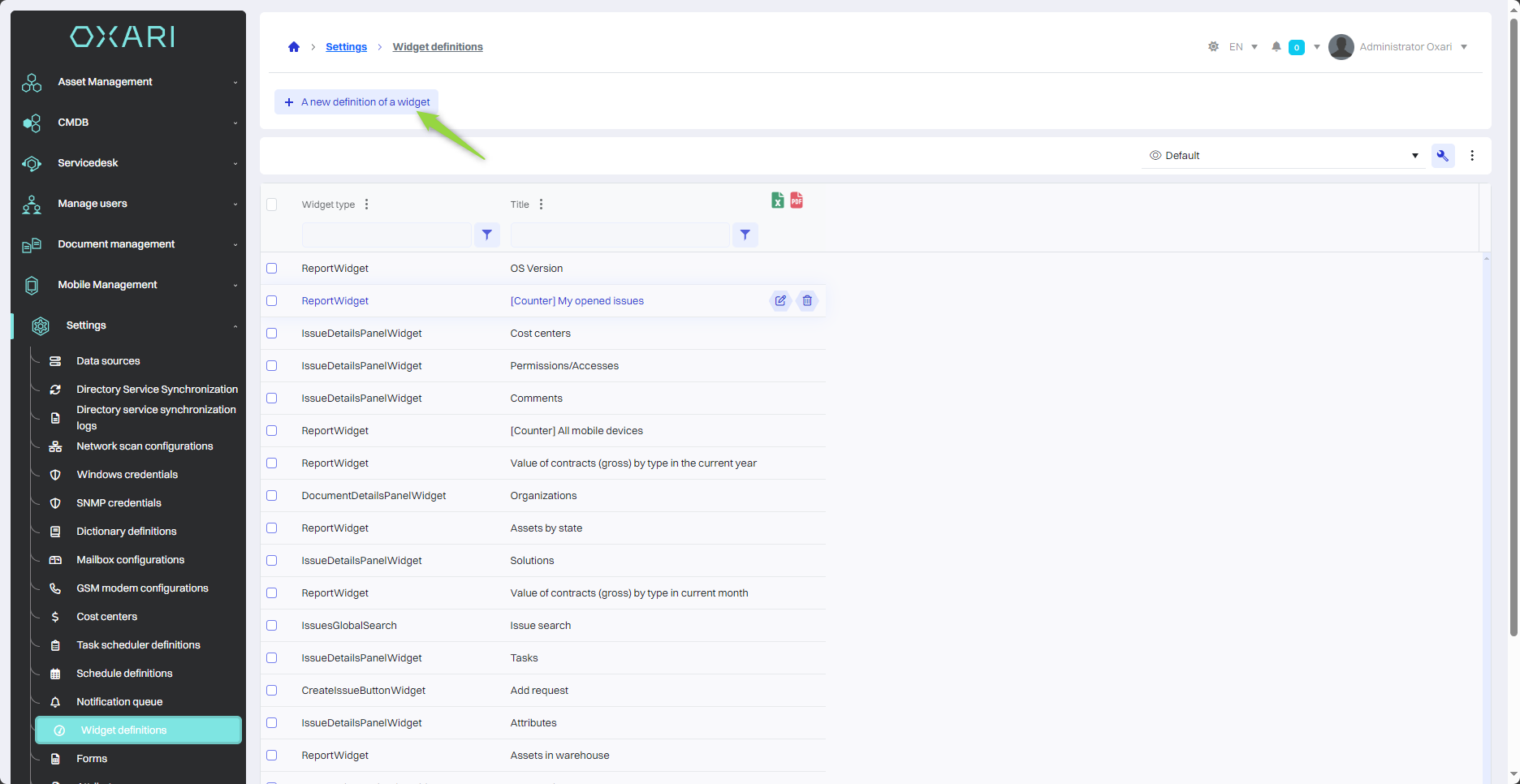Open view configuration wrench tool
The width and height of the screenshot is (1520, 784).
tap(1443, 156)
